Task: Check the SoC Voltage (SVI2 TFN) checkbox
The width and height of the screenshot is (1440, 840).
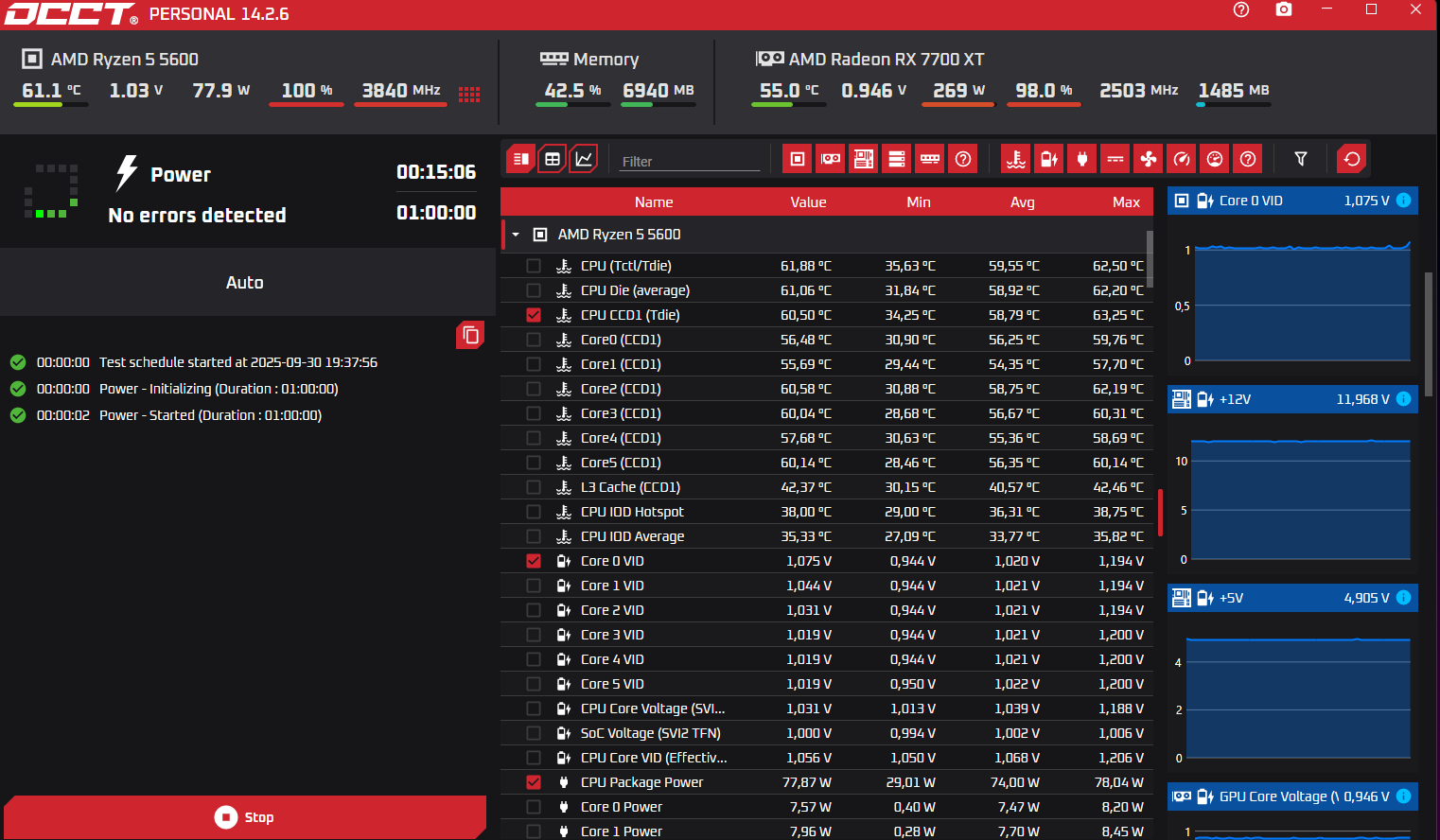Action: click(x=534, y=733)
